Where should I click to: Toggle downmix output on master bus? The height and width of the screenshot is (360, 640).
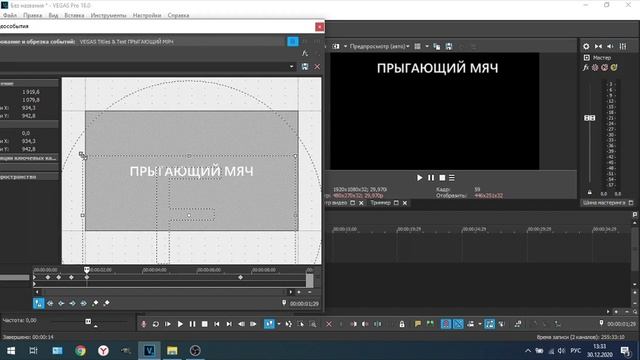[x=598, y=47]
